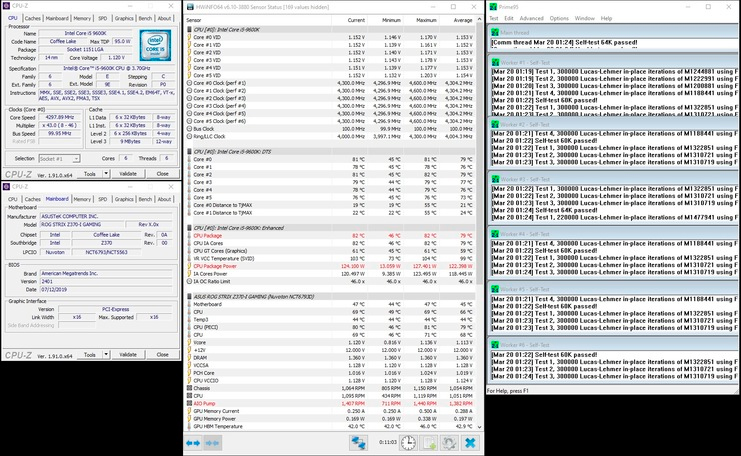Click HWiNFO collapse-columns inward arrows icon
Image resolution: width=741 pixels, height=456 pixels.
click(x=212, y=443)
